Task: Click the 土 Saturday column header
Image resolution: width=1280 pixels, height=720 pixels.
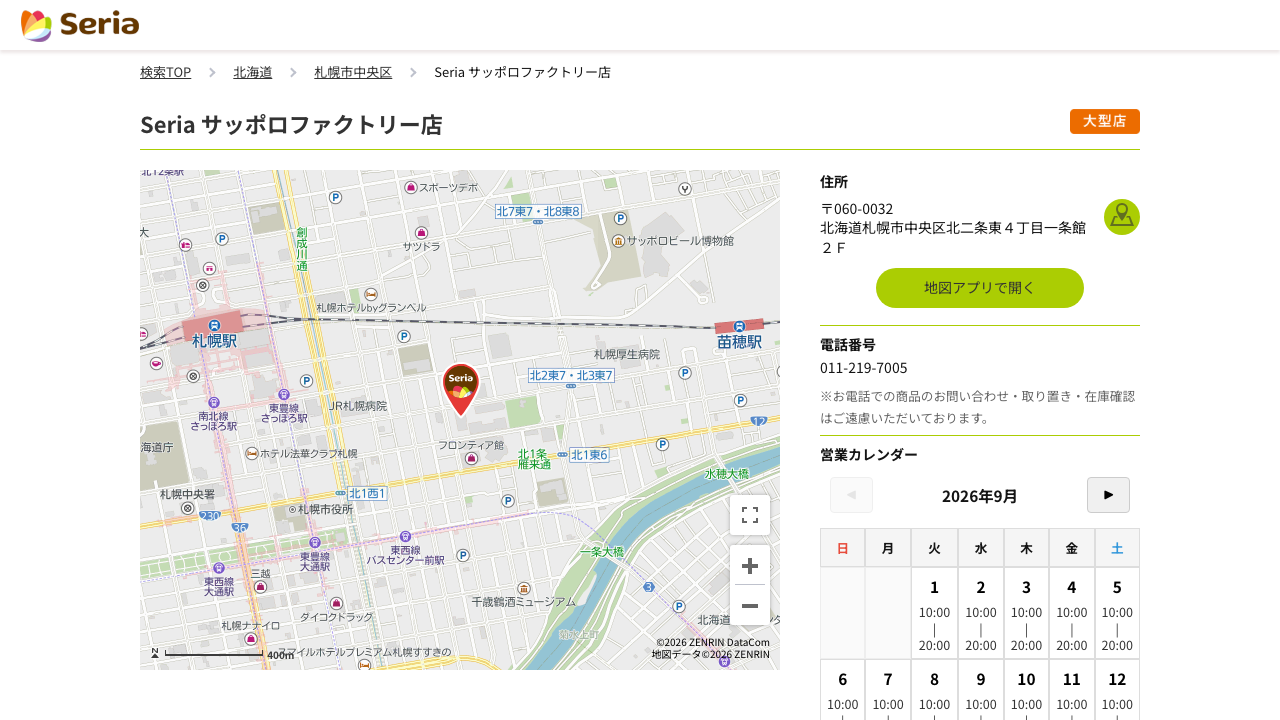Action: (x=1117, y=548)
